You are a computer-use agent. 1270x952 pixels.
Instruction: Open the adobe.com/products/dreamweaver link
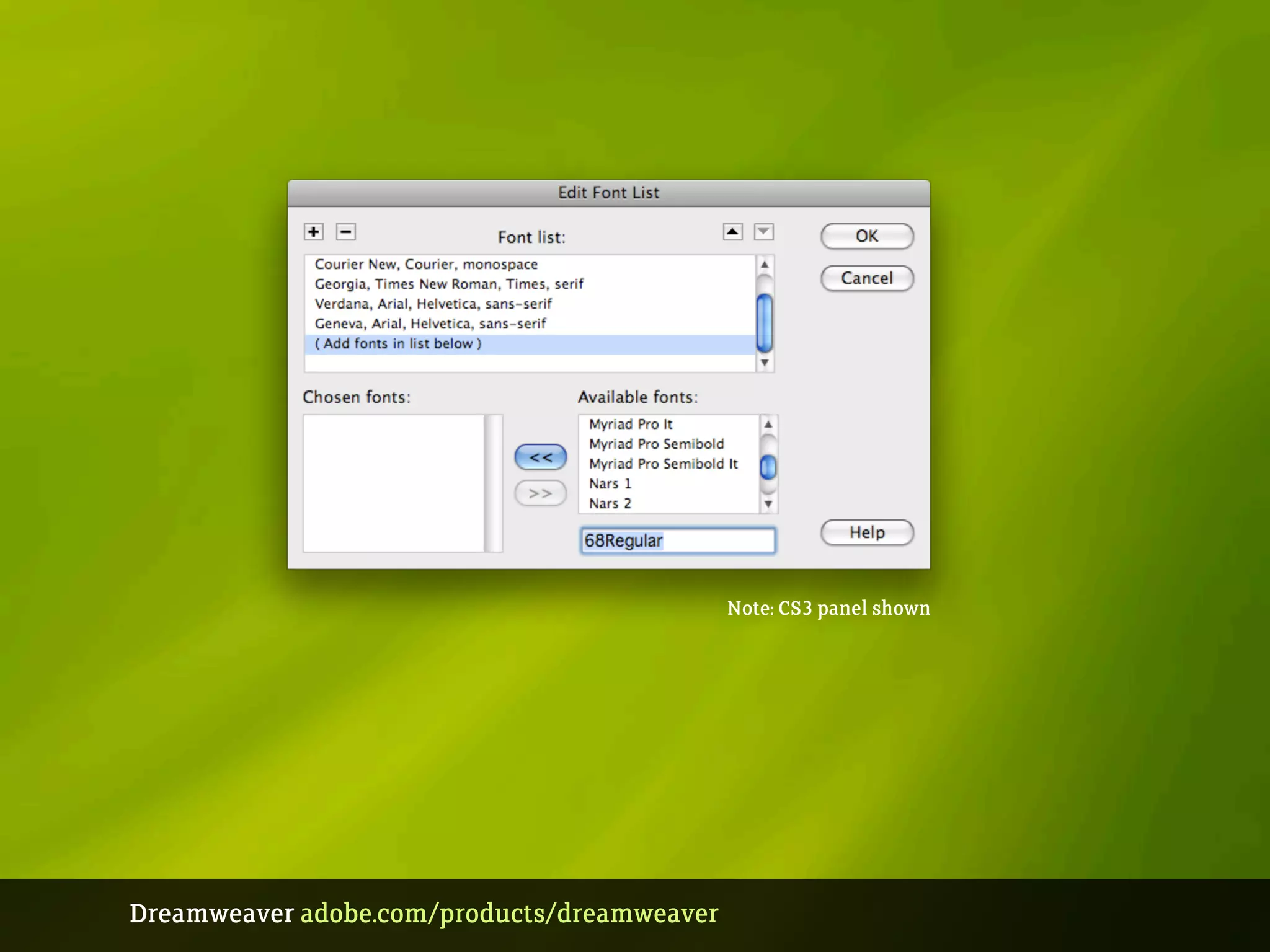[509, 914]
